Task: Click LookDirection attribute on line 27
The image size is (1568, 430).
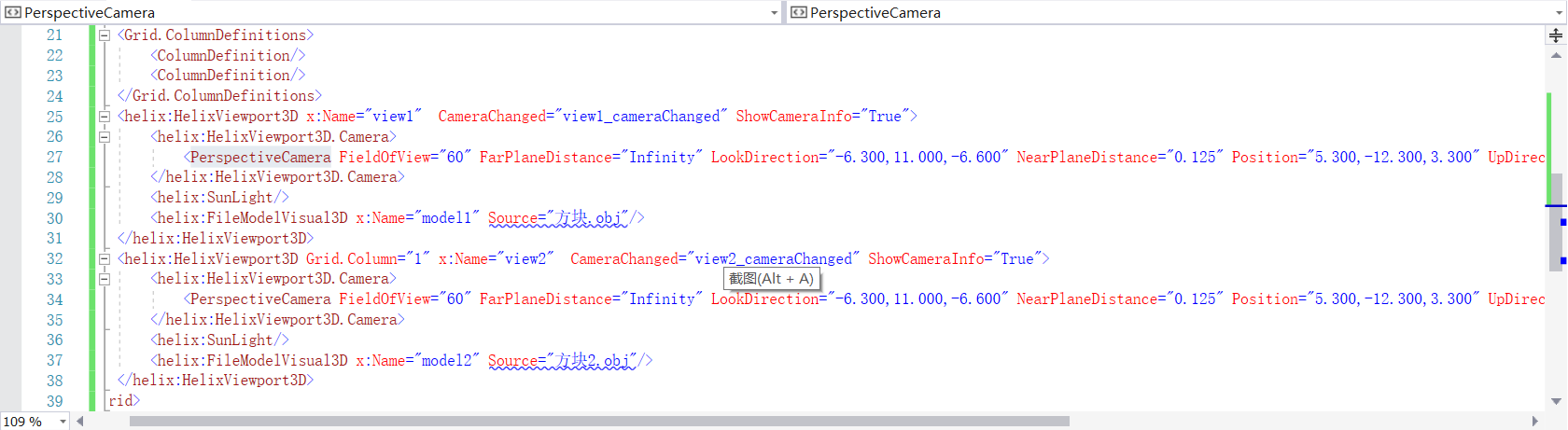Action: point(860,158)
